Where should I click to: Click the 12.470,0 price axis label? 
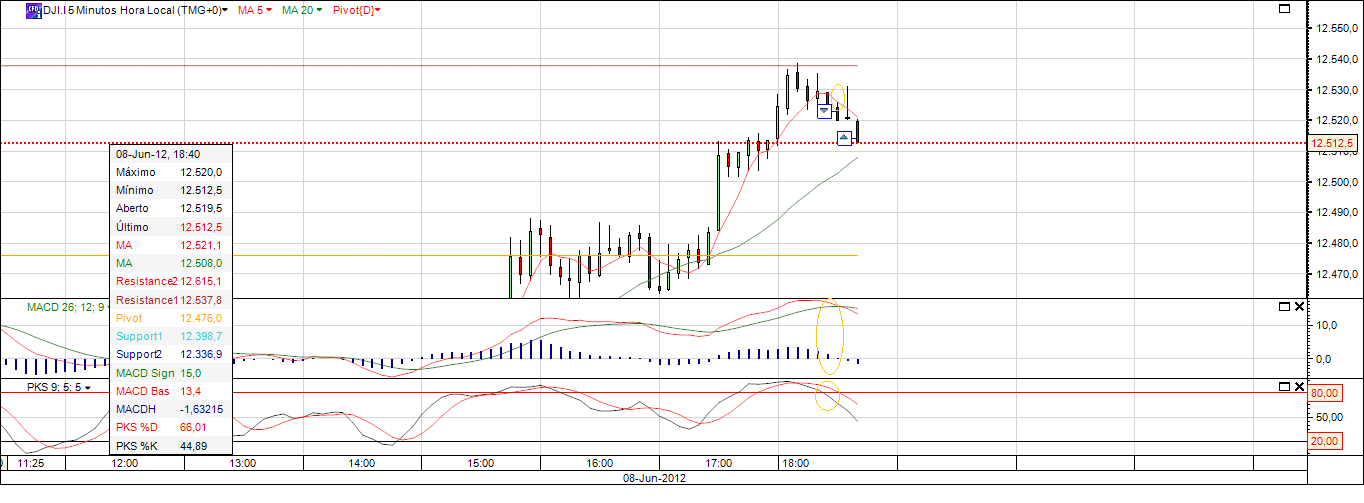tap(1337, 273)
